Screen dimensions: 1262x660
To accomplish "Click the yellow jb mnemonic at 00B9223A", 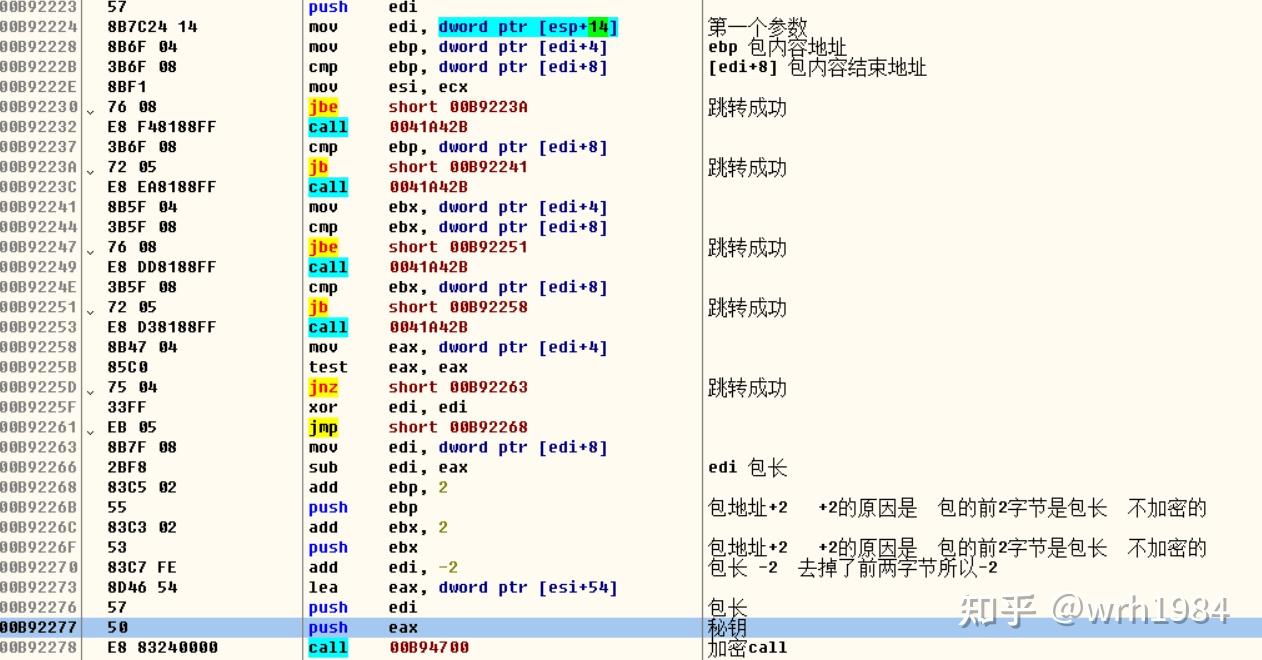I will [318, 166].
